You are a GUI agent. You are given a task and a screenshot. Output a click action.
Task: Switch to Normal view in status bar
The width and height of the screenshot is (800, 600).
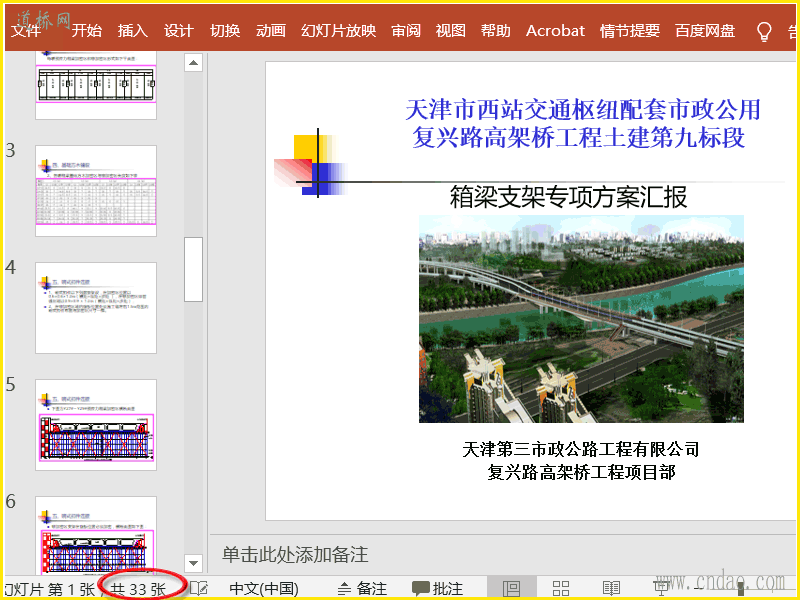pyautogui.click(x=511, y=588)
